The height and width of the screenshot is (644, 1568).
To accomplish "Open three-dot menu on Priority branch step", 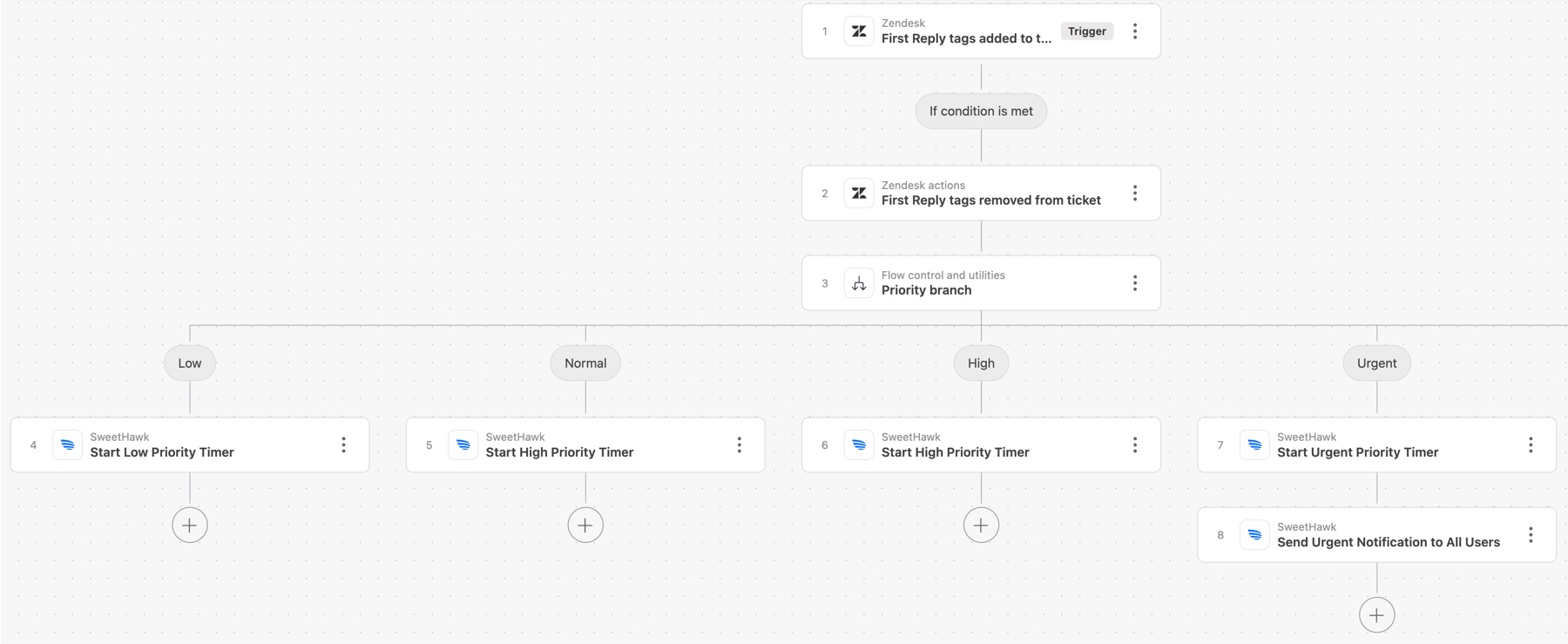I will [x=1135, y=283].
